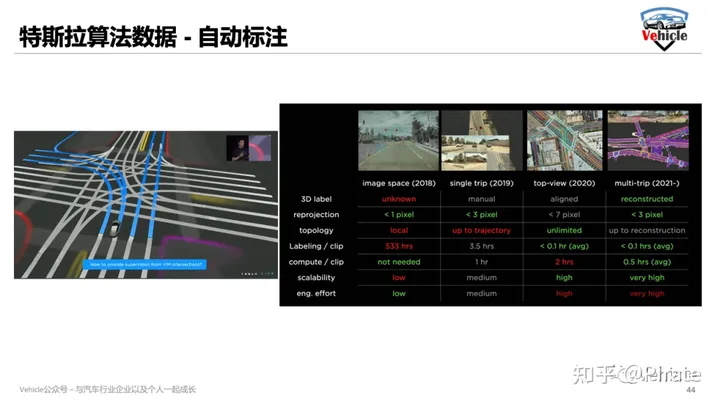Click the 'compute / clip' row label
The width and height of the screenshot is (720, 404).
(x=316, y=262)
